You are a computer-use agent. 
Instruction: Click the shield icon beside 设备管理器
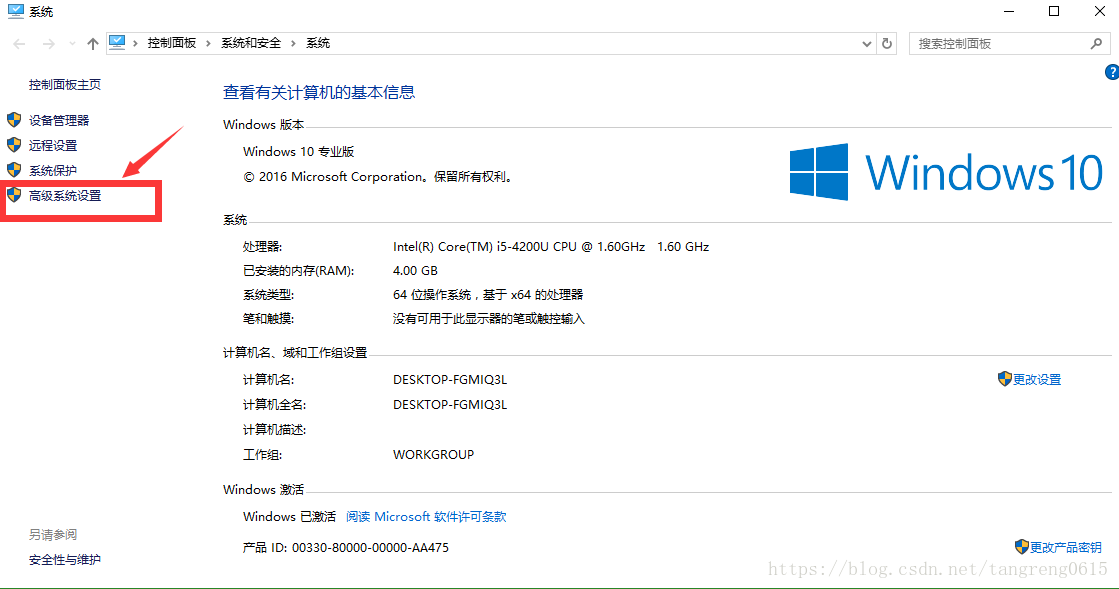[x=14, y=120]
